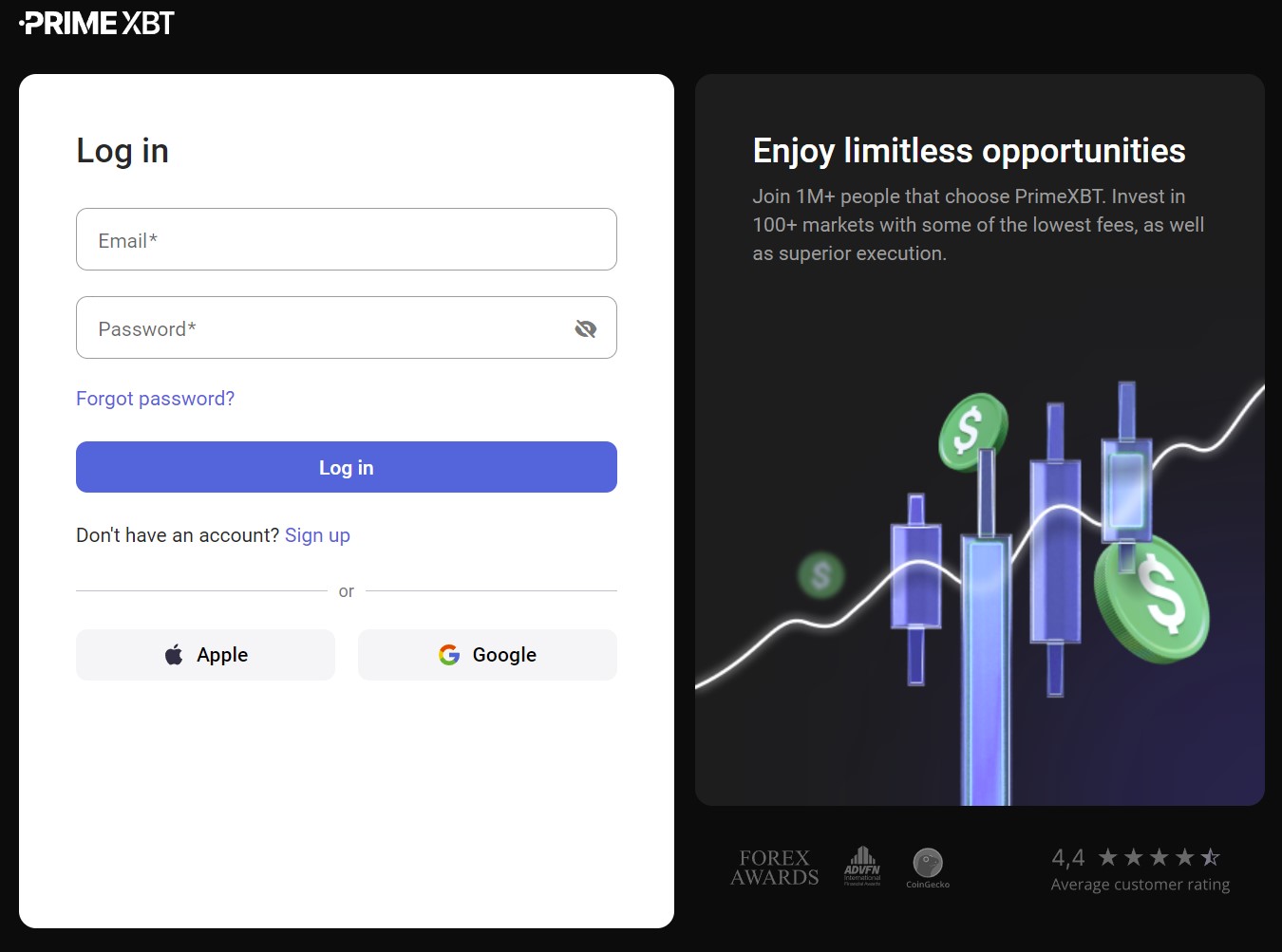Click the Google G icon
1282x952 pixels.
coord(449,655)
